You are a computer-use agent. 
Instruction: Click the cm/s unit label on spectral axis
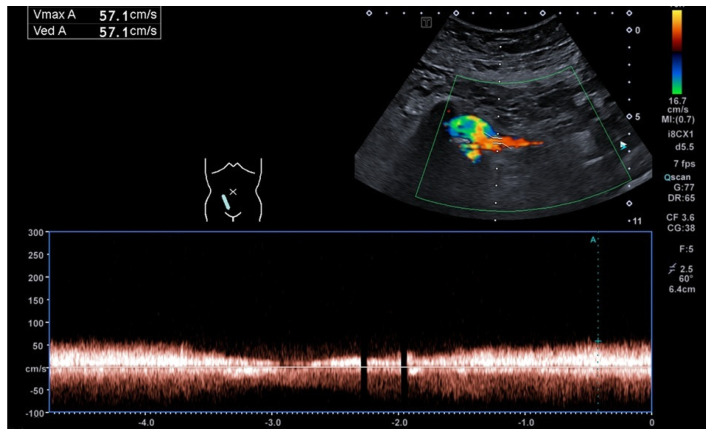click(x=36, y=369)
